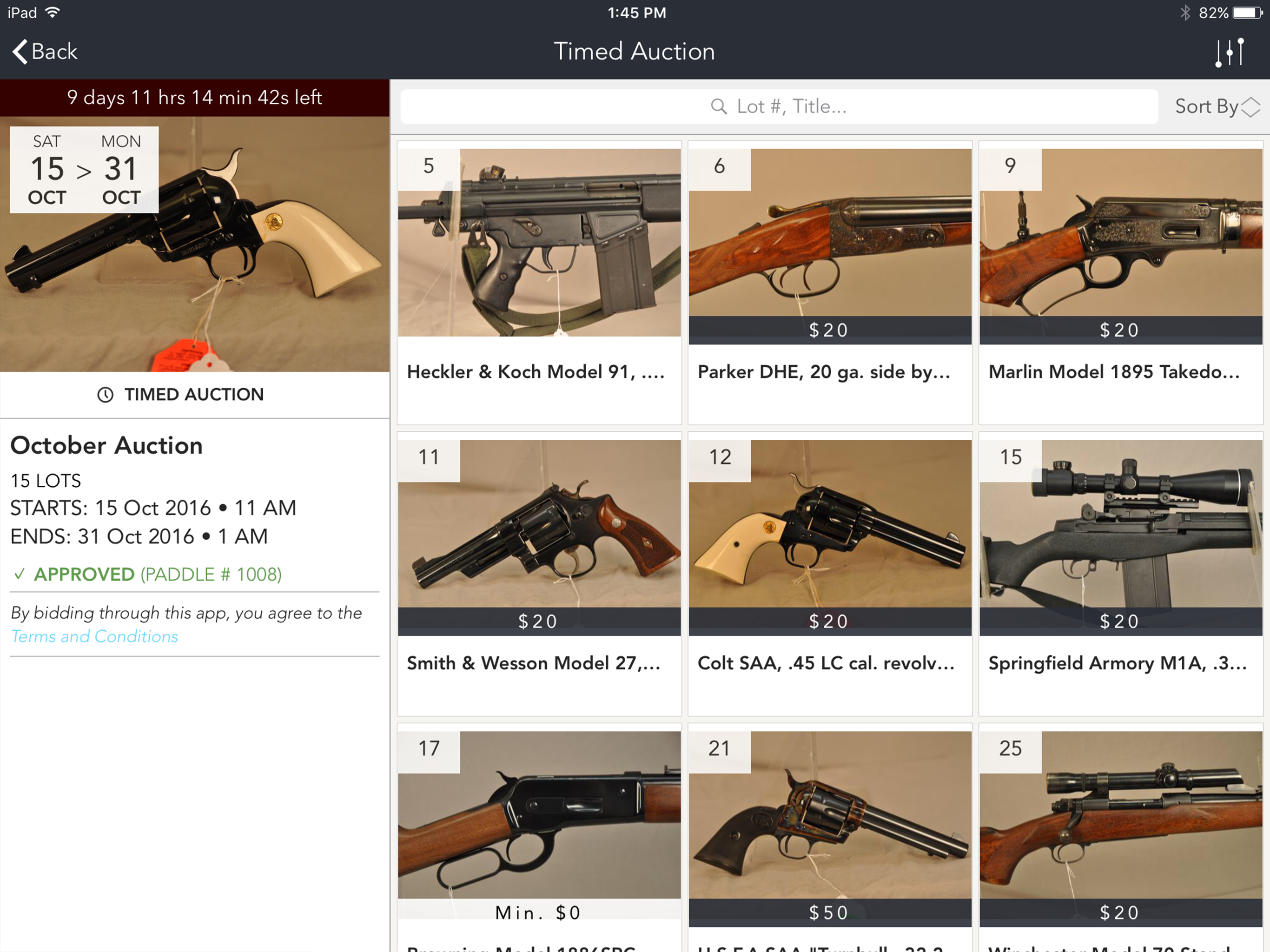Tap $20 price bar on Springfield Armory M1A
Image resolution: width=1270 pixels, height=952 pixels.
pyautogui.click(x=1120, y=621)
